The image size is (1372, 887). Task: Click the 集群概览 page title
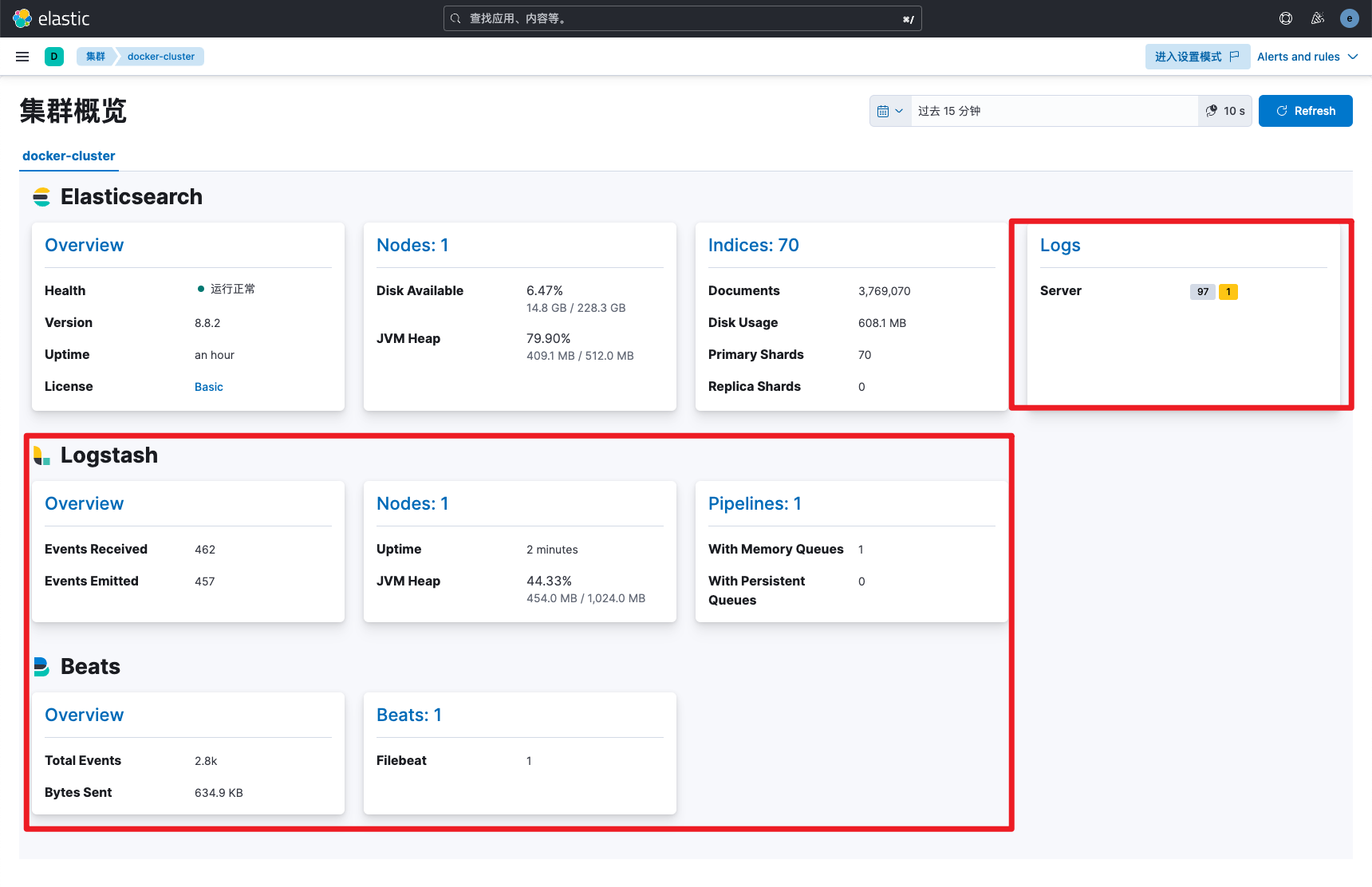(x=73, y=111)
